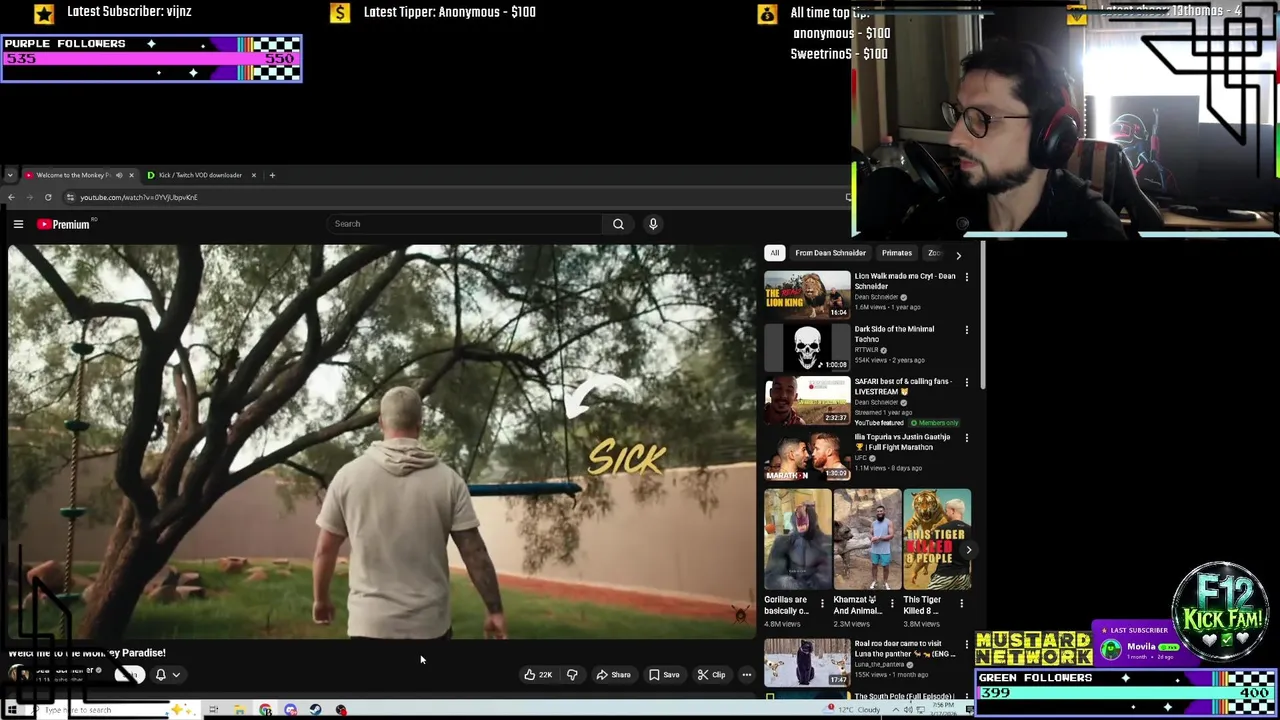This screenshot has height=720, width=1280.
Task: Open options for the Gorillas short
Action: 822,604
